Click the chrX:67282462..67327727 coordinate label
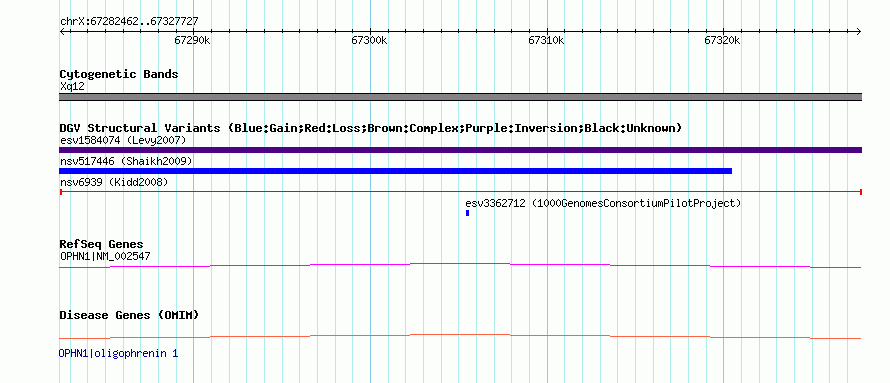The height and width of the screenshot is (383, 890). click(129, 22)
